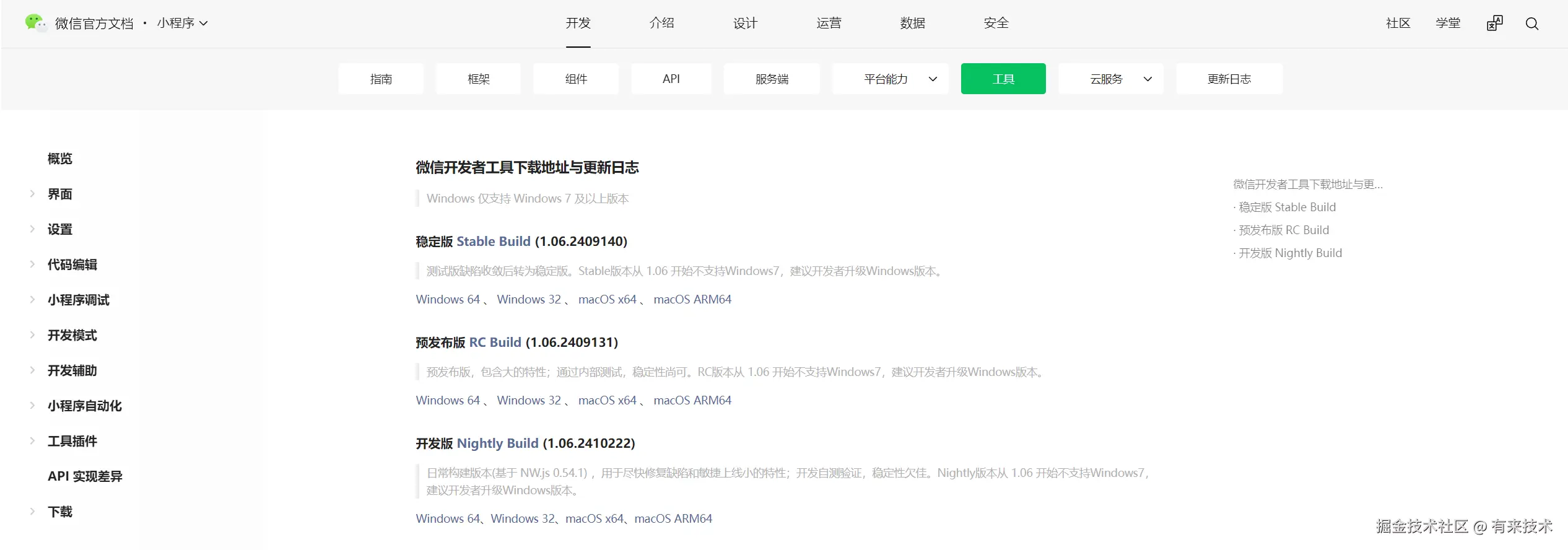Screen dimensions: 1568x550
Task: Expand the 设置 sidebar section
Action: (x=32, y=229)
